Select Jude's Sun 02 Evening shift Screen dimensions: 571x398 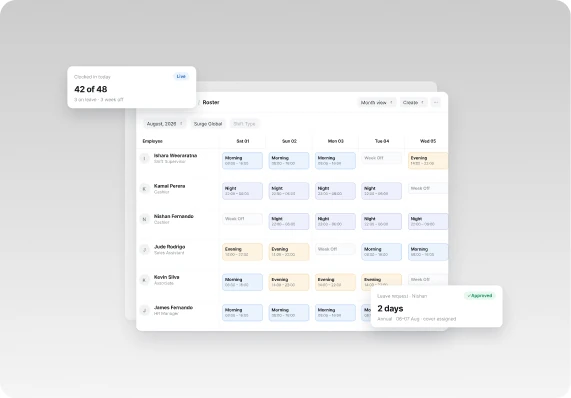tap(289, 252)
